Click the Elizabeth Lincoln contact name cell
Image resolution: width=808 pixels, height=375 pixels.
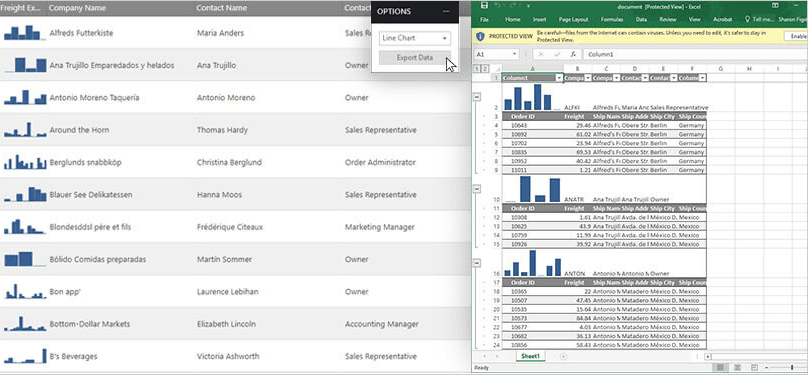click(x=226, y=324)
